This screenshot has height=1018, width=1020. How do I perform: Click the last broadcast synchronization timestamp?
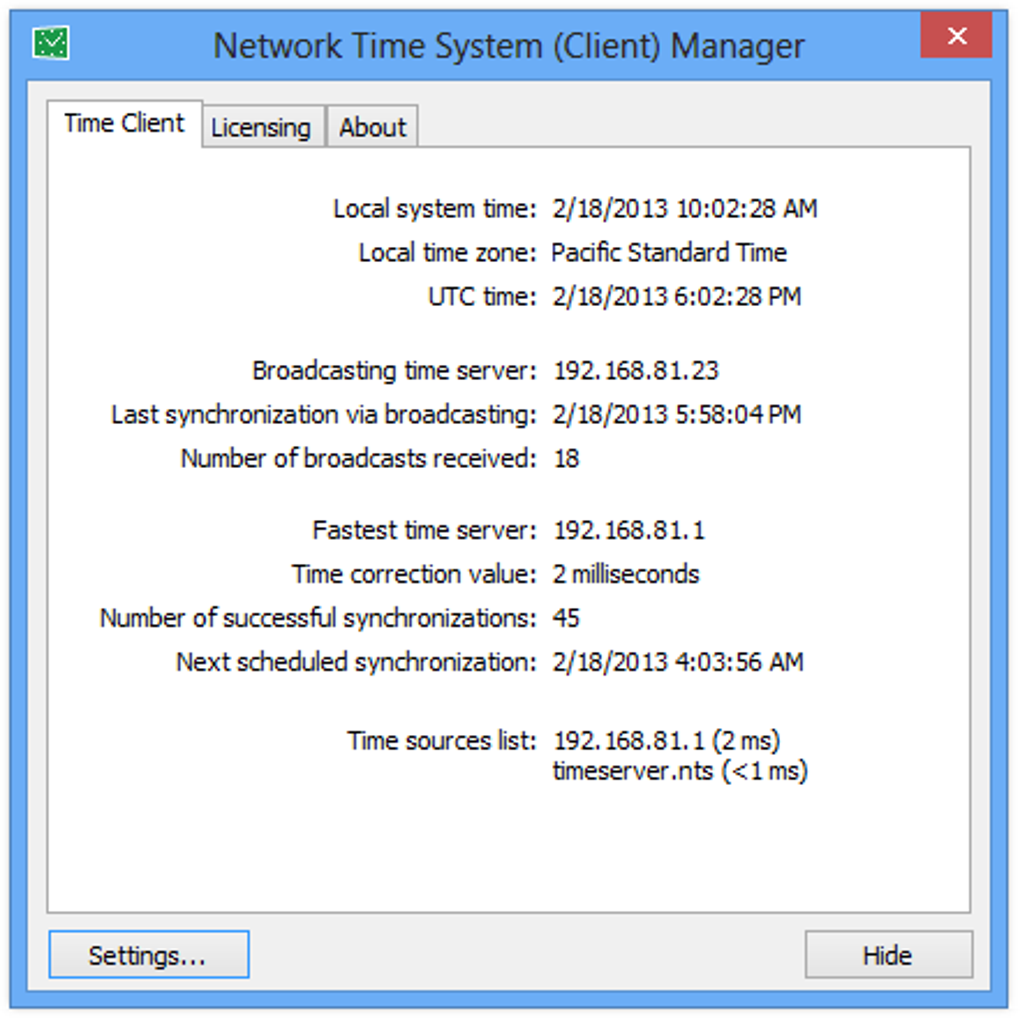pyautogui.click(x=676, y=415)
